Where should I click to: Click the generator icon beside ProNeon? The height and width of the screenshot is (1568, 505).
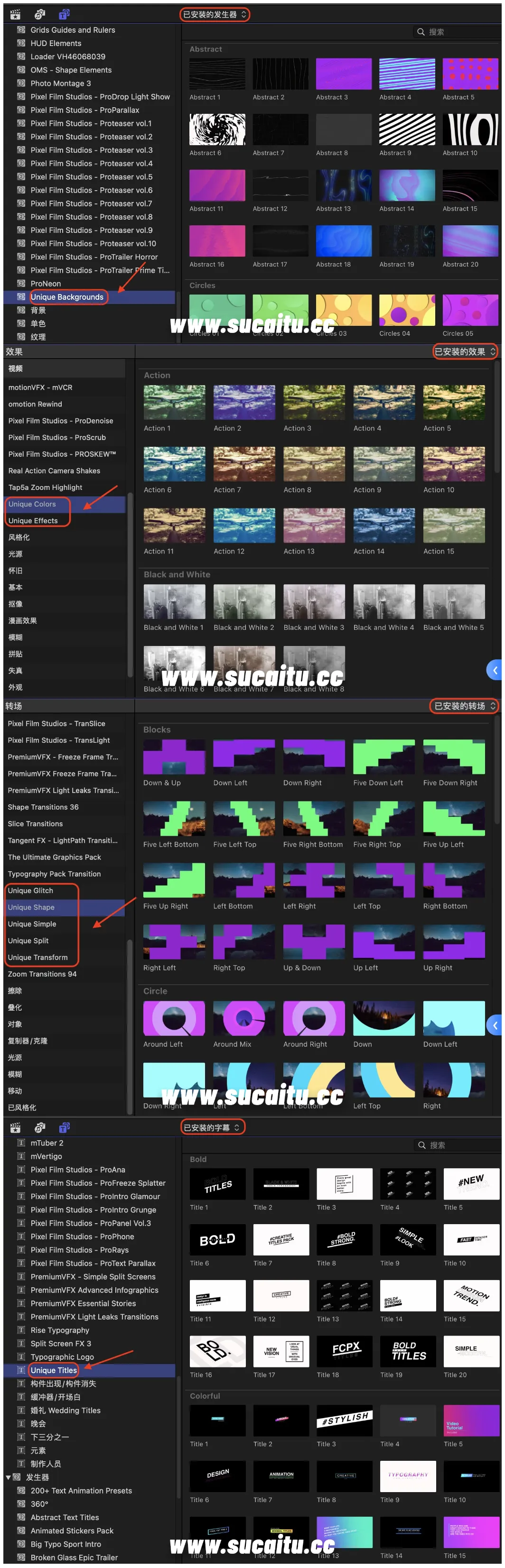point(21,283)
